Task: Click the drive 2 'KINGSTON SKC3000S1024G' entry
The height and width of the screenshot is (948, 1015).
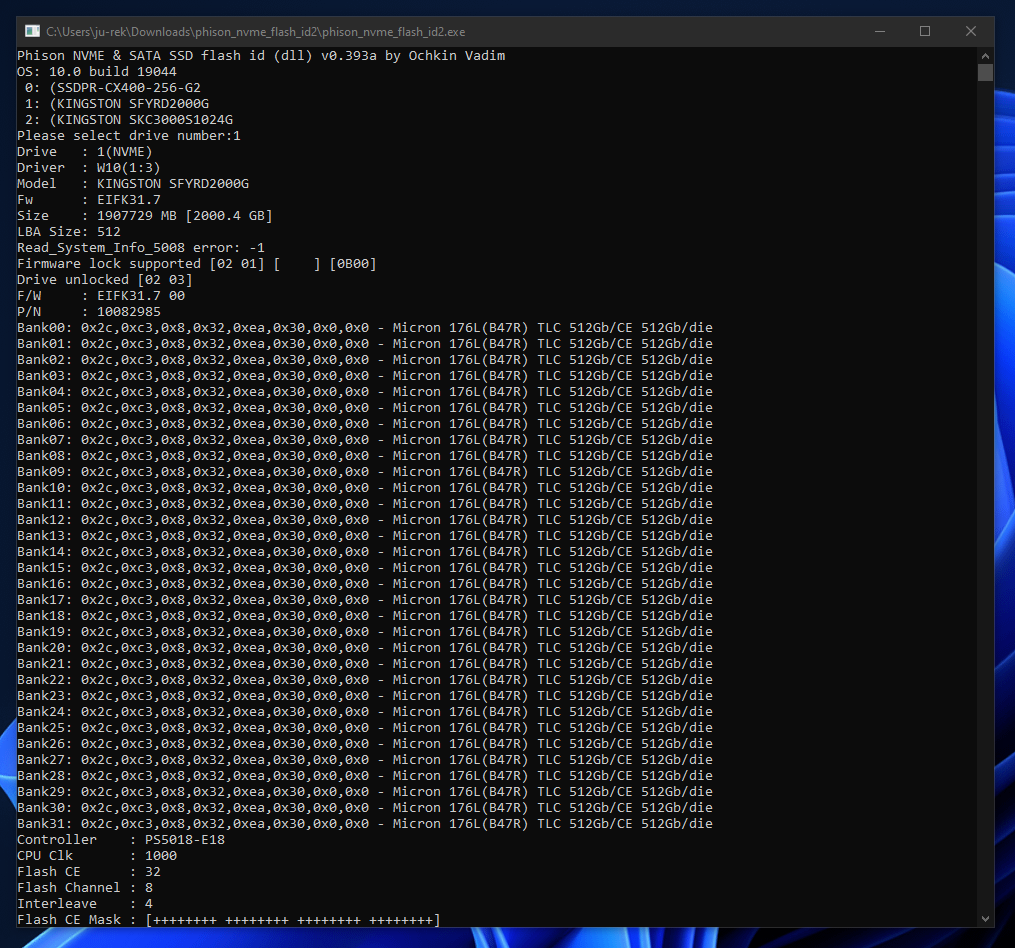Action: tap(129, 120)
